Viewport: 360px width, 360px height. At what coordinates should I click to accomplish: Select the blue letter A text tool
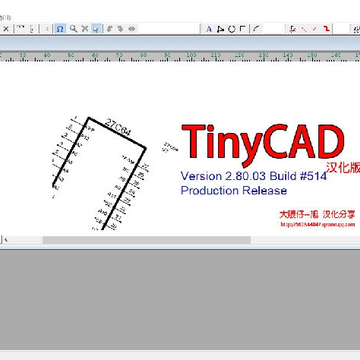point(209,29)
